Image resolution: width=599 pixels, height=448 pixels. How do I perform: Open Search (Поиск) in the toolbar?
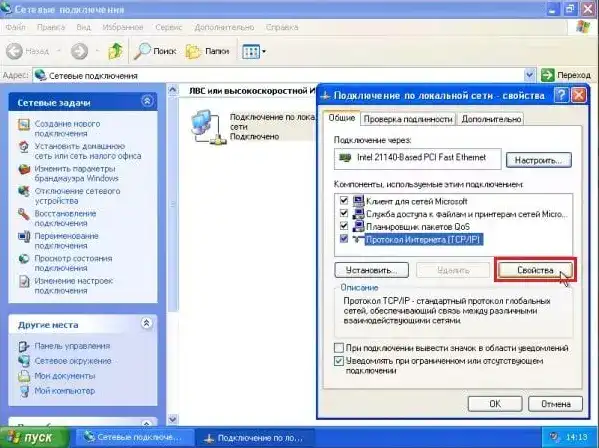(155, 51)
